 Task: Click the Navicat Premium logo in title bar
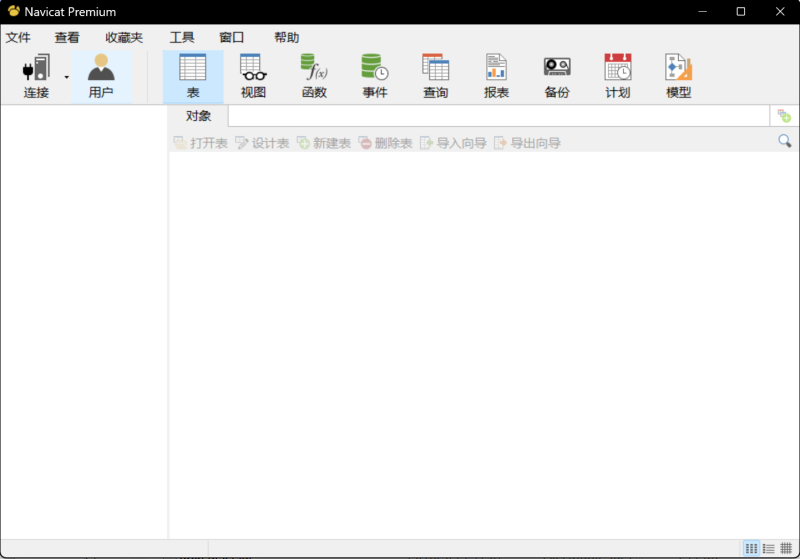pyautogui.click(x=14, y=11)
